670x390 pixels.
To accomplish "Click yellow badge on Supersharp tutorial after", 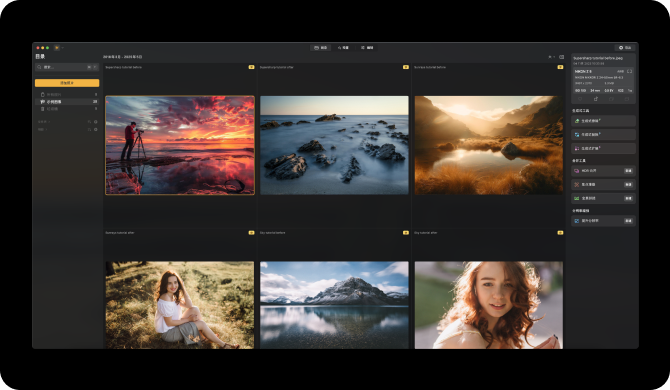I will click(x=406, y=67).
